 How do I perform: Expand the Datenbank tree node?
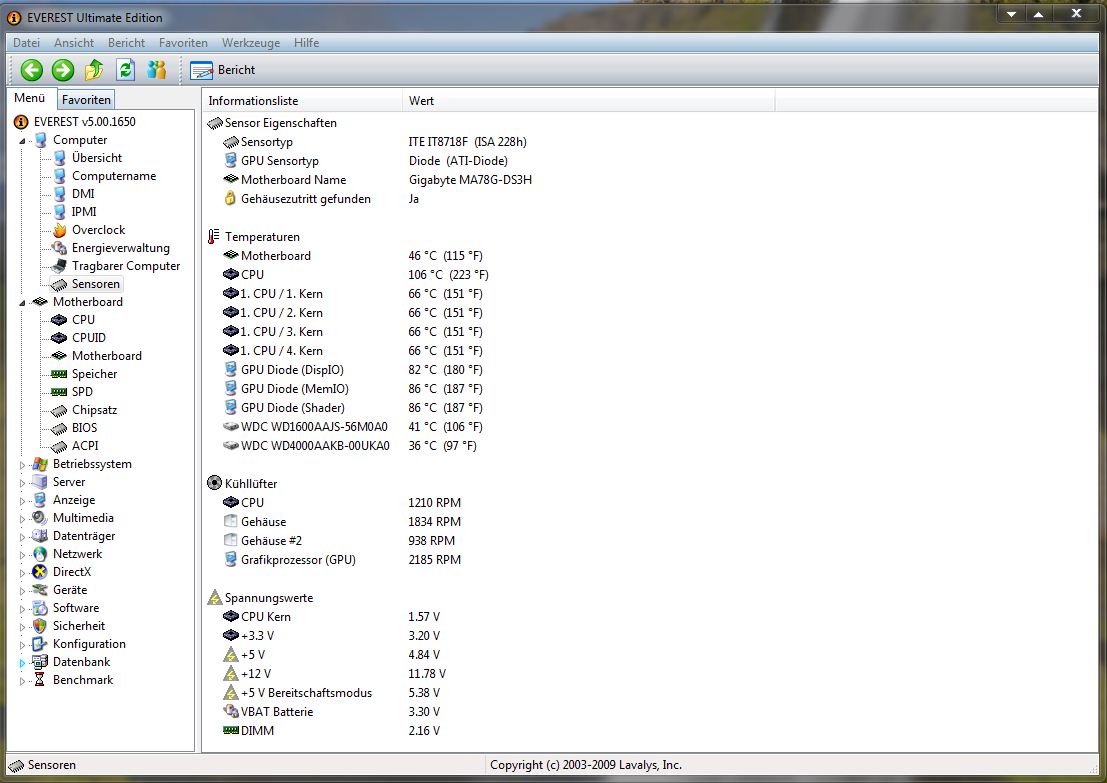(x=22, y=663)
